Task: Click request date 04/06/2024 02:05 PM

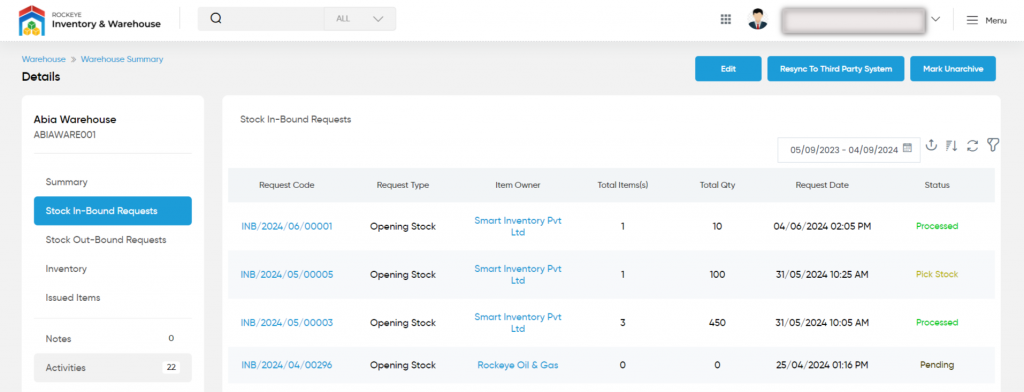Action: click(822, 226)
